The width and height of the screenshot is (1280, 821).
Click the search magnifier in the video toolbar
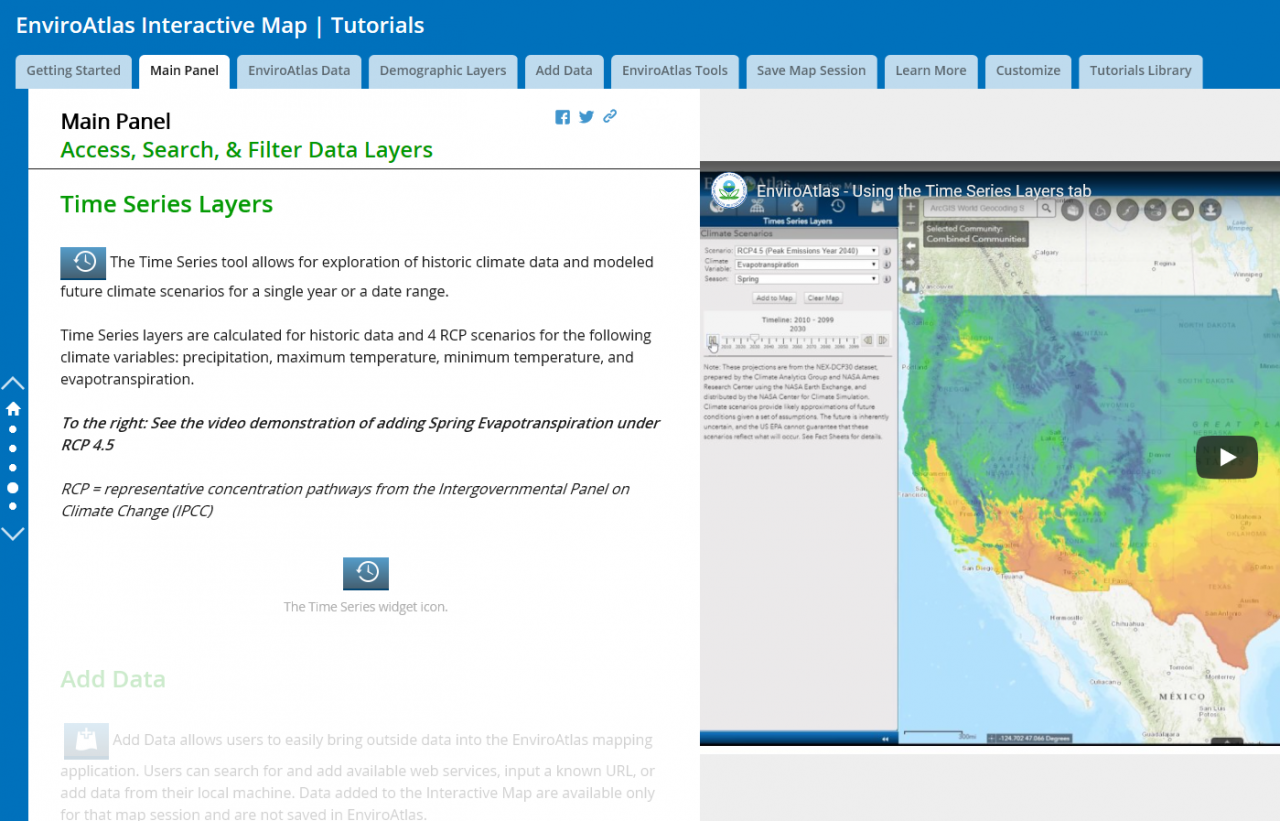pyautogui.click(x=1046, y=208)
